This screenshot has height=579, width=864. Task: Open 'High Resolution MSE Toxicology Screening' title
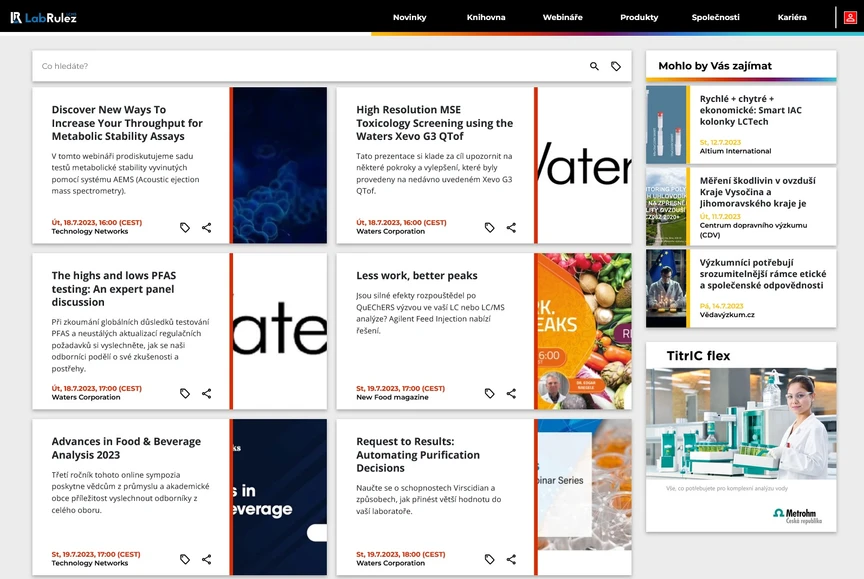[x=434, y=123]
